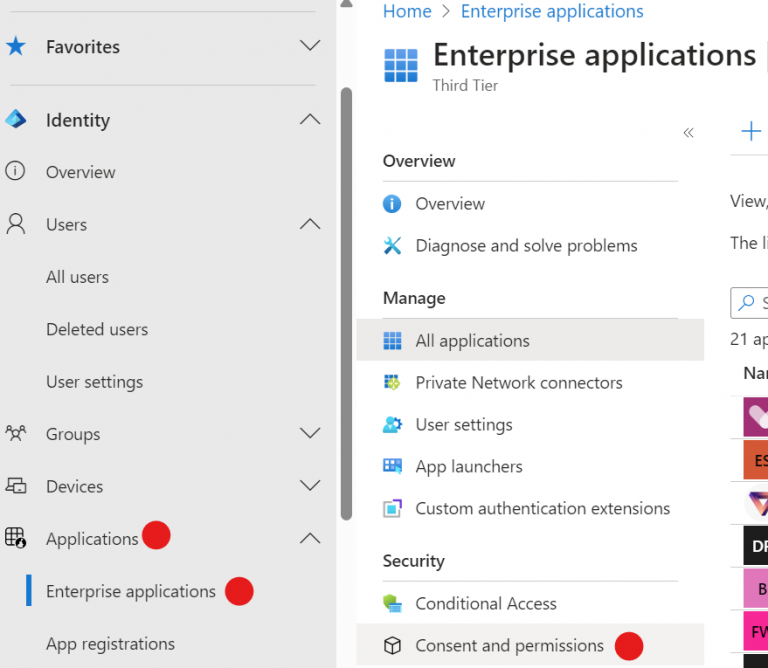Click the Diagnose and solve problems wrench icon
The height and width of the screenshot is (668, 768).
(393, 246)
